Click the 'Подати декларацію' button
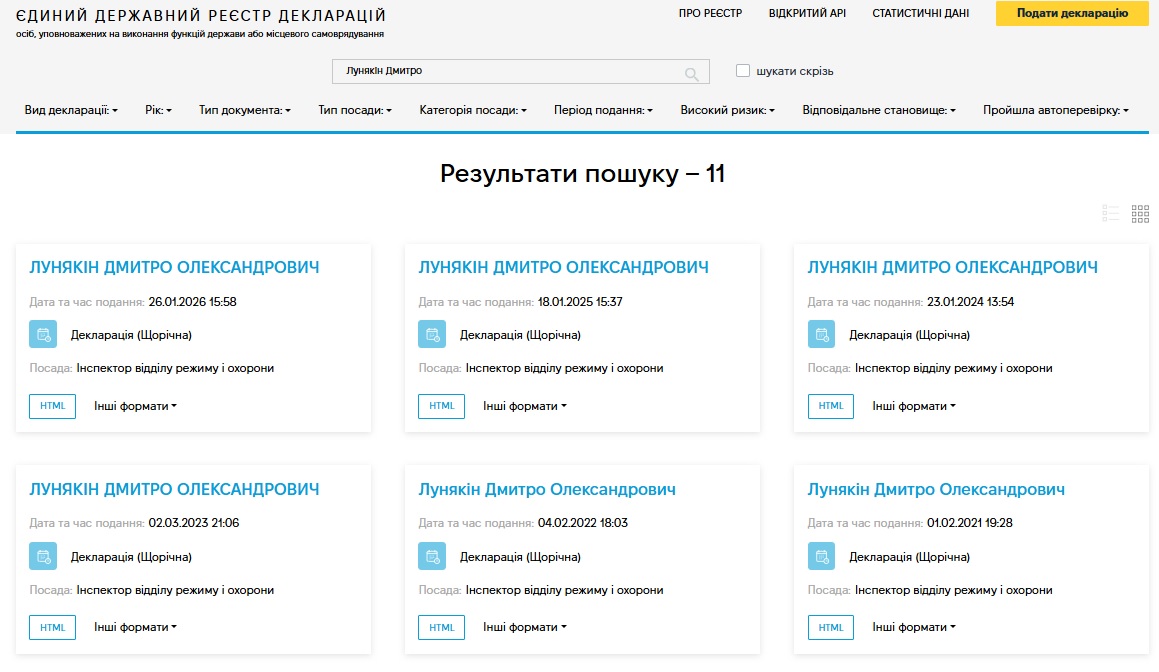Image resolution: width=1159 pixels, height=672 pixels. tap(1072, 13)
